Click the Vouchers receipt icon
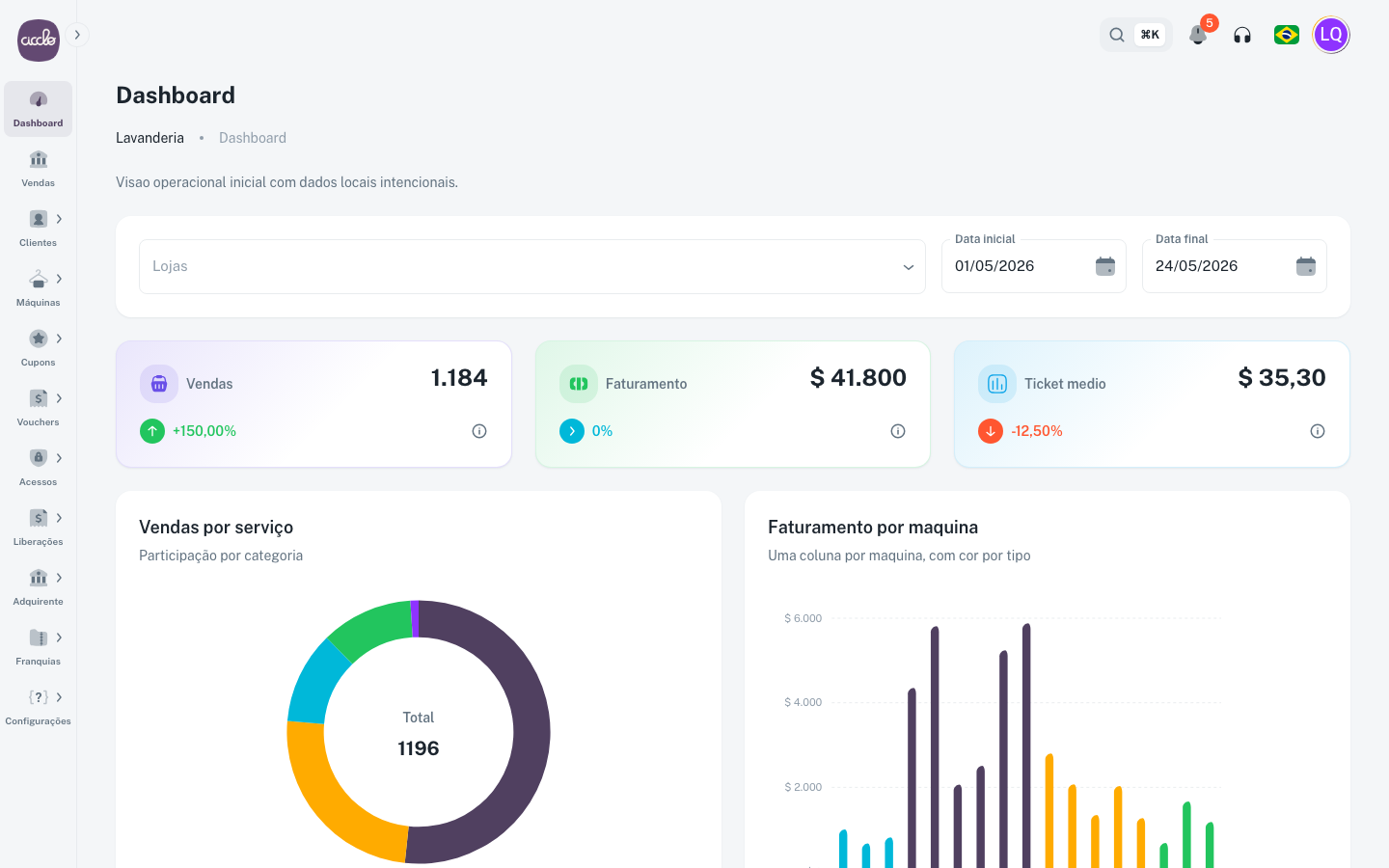 click(x=39, y=398)
